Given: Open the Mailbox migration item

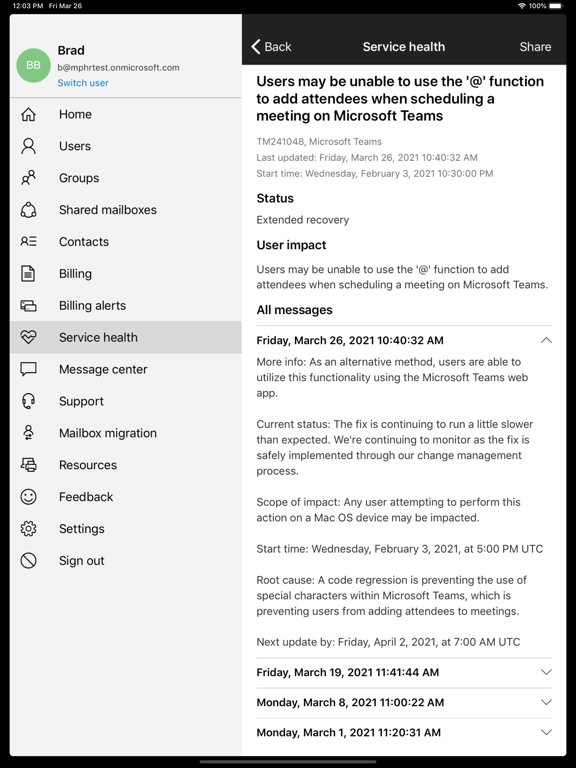Looking at the screenshot, I should pyautogui.click(x=125, y=433).
